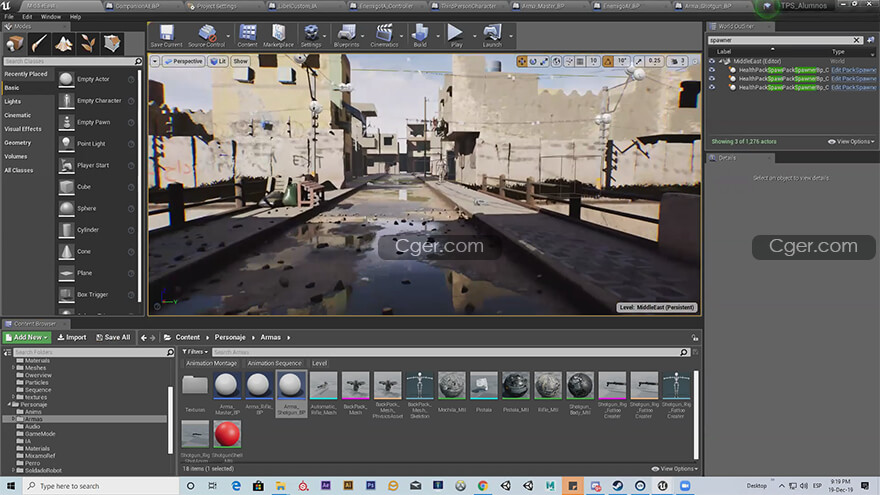This screenshot has height=495, width=880.
Task: Select the Visual Effects category
Action: click(x=22, y=129)
